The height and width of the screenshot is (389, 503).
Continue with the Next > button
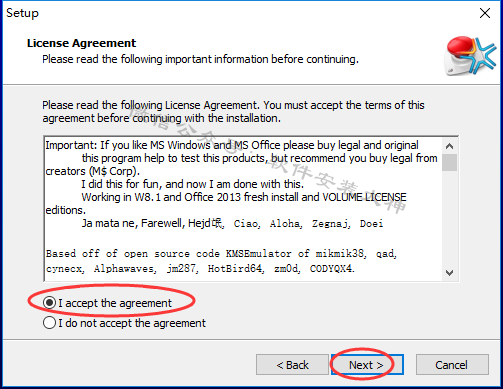pyautogui.click(x=367, y=365)
